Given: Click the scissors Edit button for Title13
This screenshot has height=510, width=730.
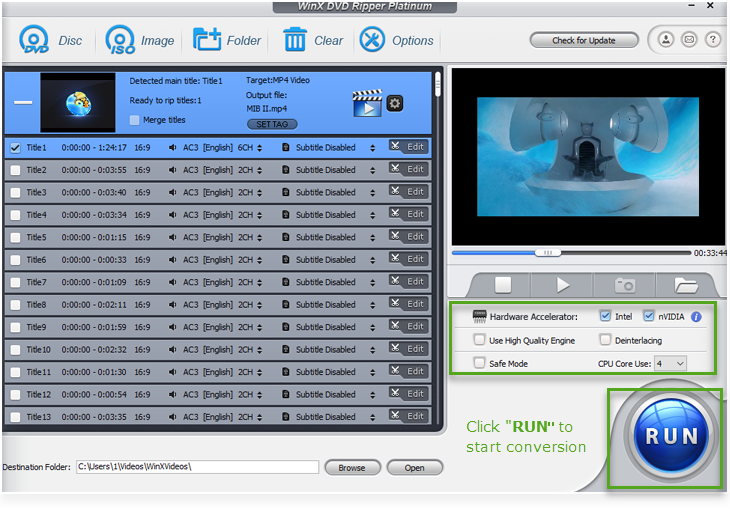Looking at the screenshot, I should 409,416.
